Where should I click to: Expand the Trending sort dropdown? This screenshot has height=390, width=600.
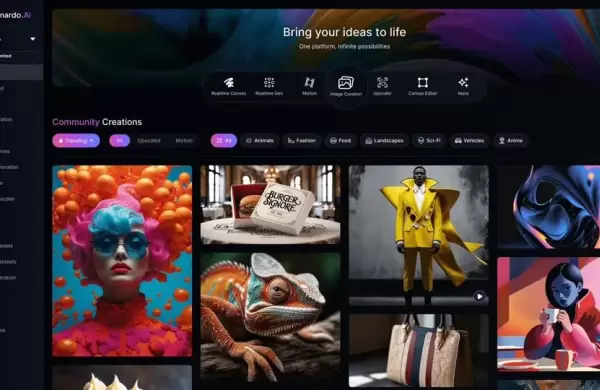tap(76, 140)
